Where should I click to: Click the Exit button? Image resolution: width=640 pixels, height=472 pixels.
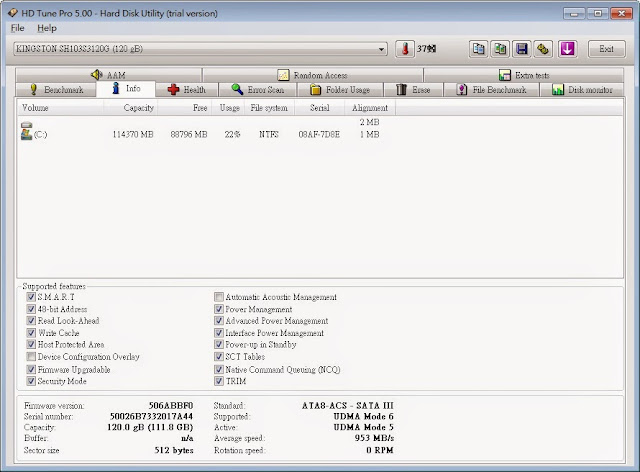pos(606,49)
